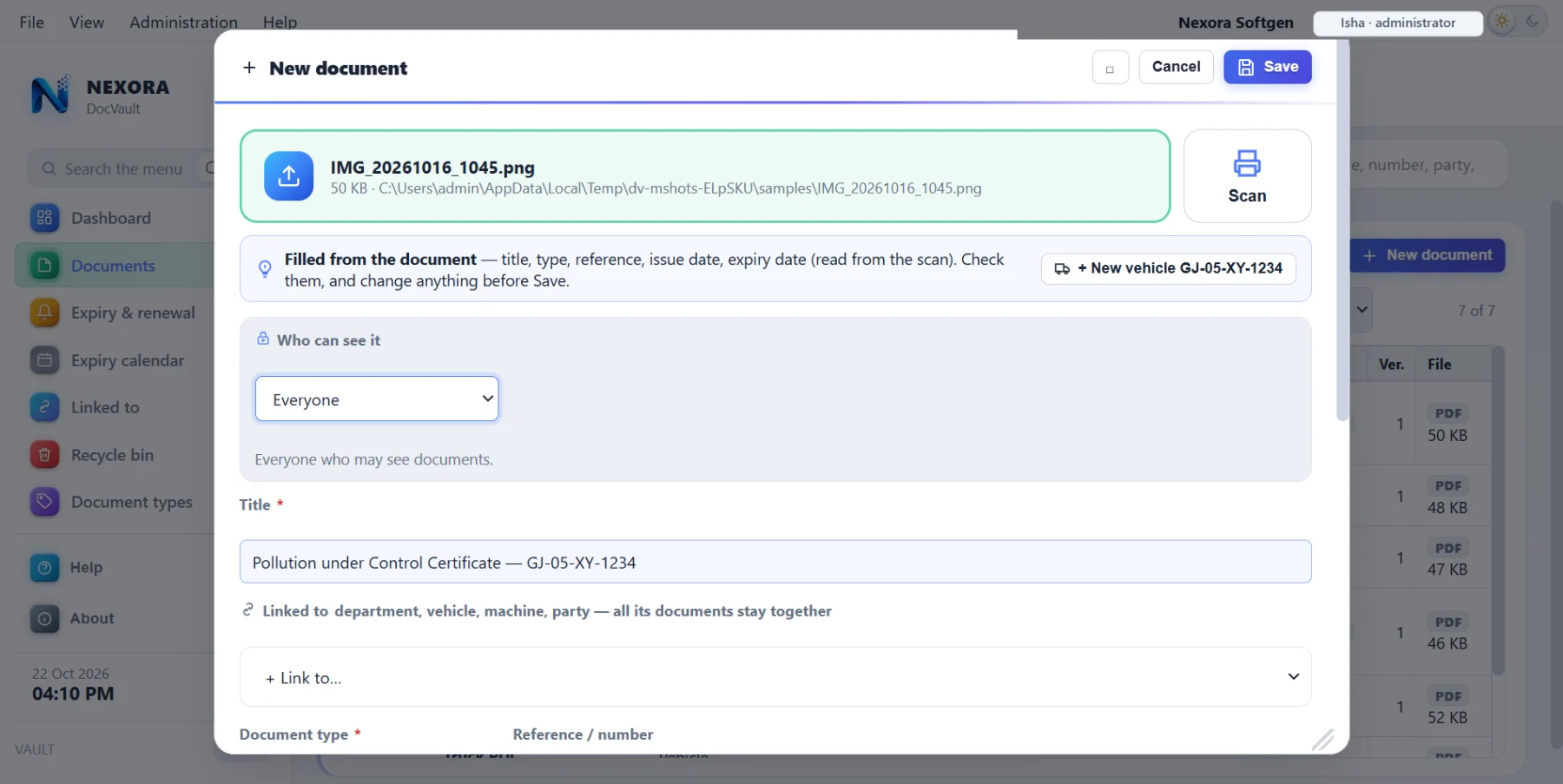This screenshot has width=1563, height=784.
Task: Click the Linked to chain icon in sidebar
Action: [44, 407]
